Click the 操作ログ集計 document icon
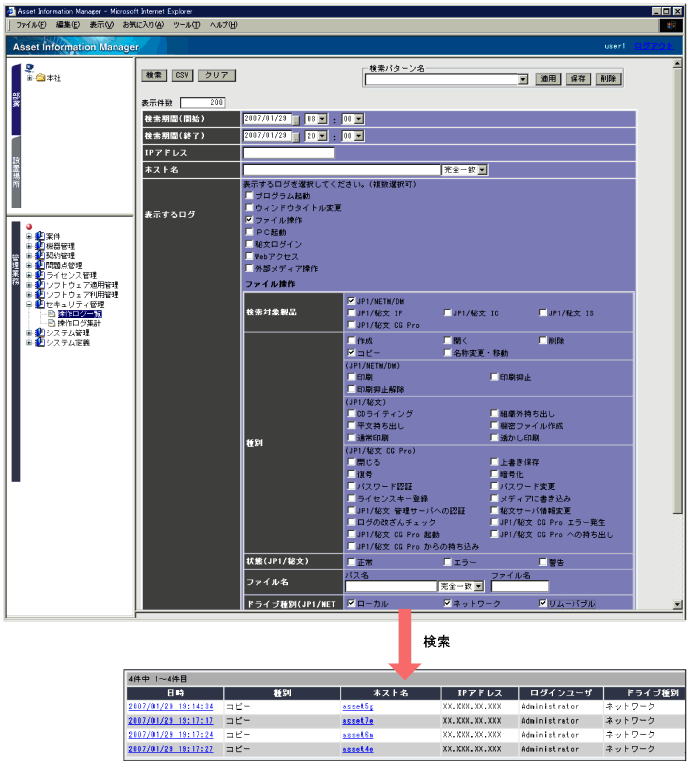The width and height of the screenshot is (688, 763). coord(51,324)
